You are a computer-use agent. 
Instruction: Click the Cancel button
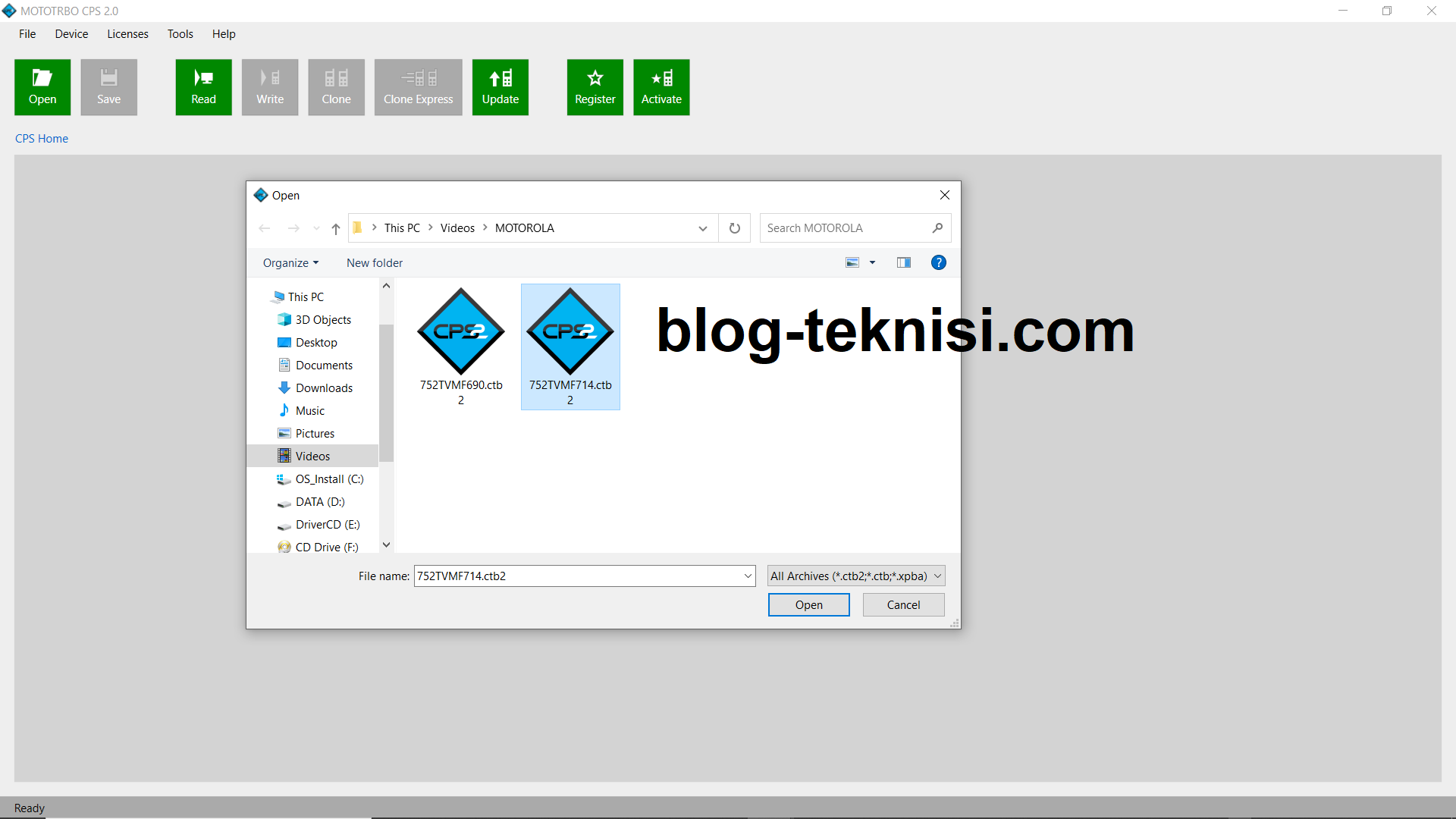pyautogui.click(x=903, y=604)
